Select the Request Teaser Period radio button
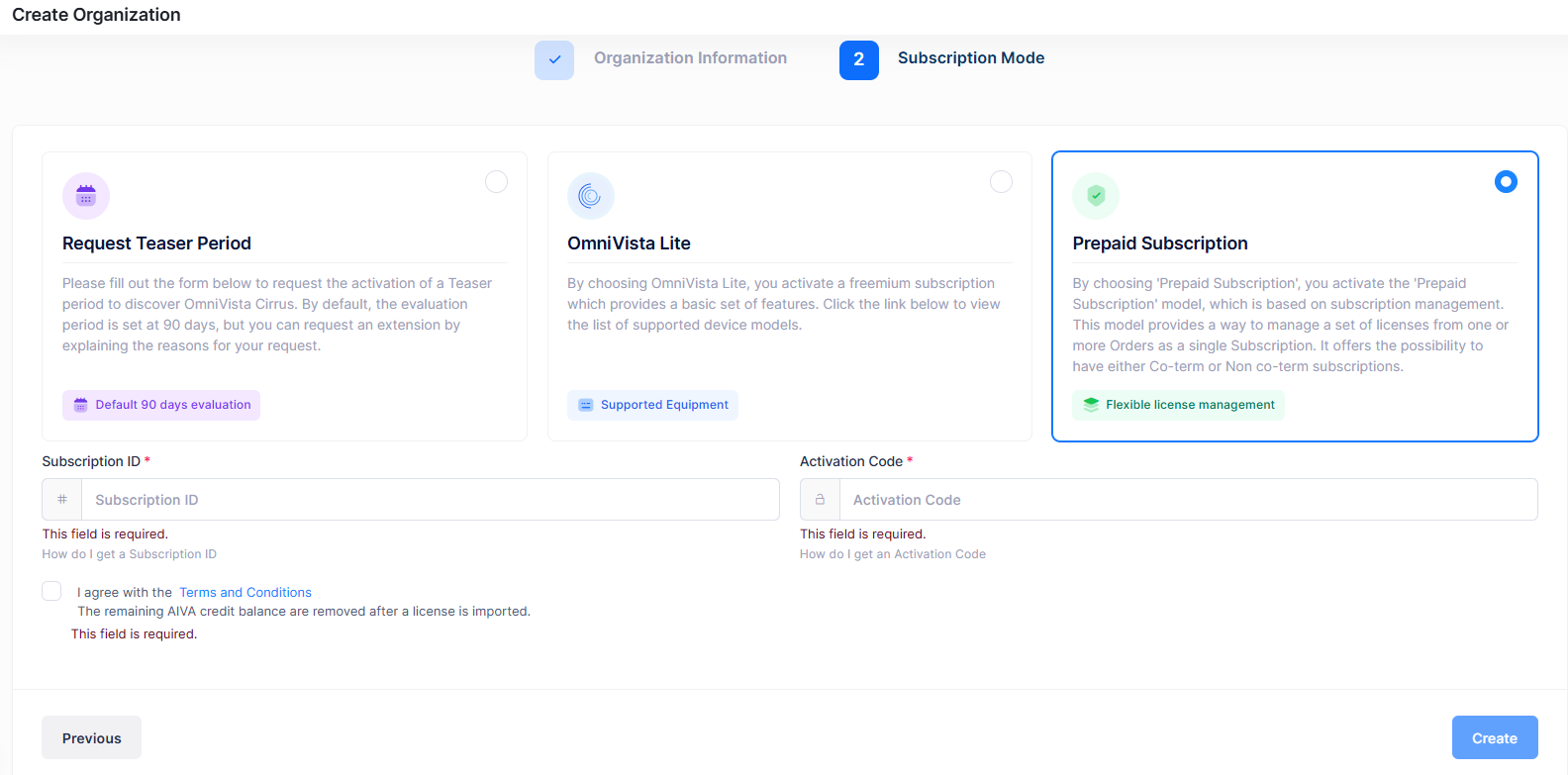Image resolution: width=1568 pixels, height=775 pixels. click(x=496, y=182)
